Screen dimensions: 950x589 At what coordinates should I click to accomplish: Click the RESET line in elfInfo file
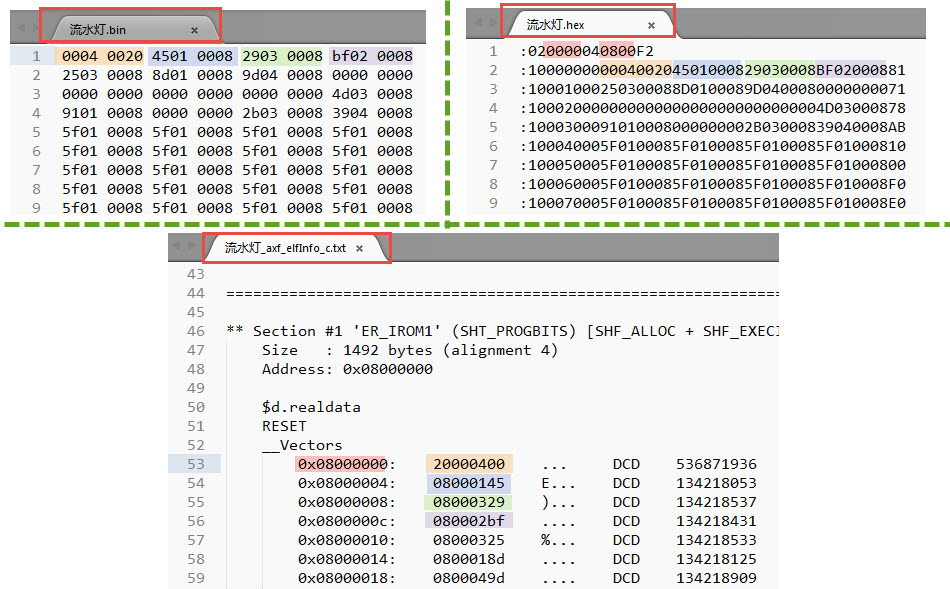coord(282,426)
